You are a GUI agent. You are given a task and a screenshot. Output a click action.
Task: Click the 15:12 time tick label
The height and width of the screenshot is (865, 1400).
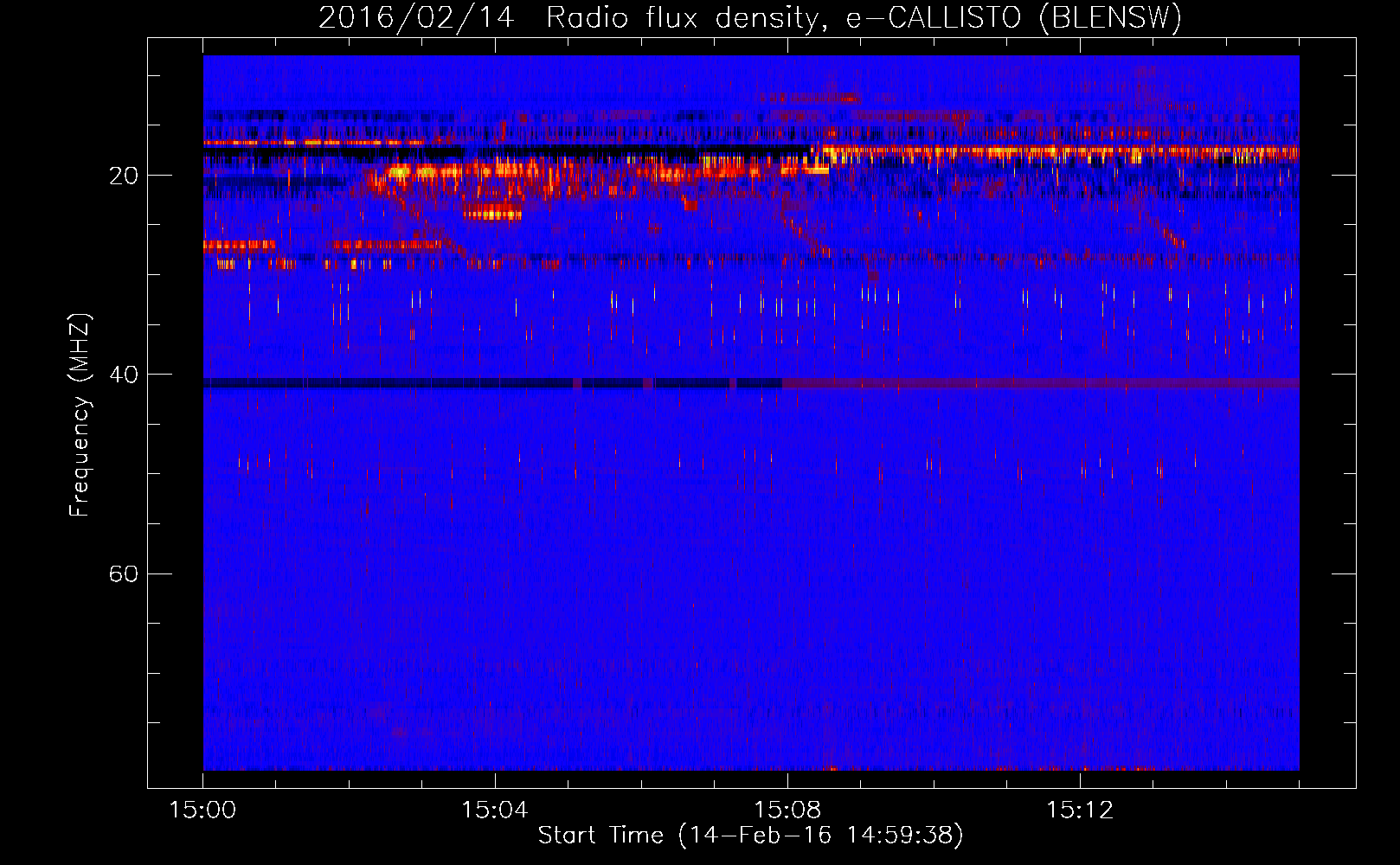[x=1080, y=811]
